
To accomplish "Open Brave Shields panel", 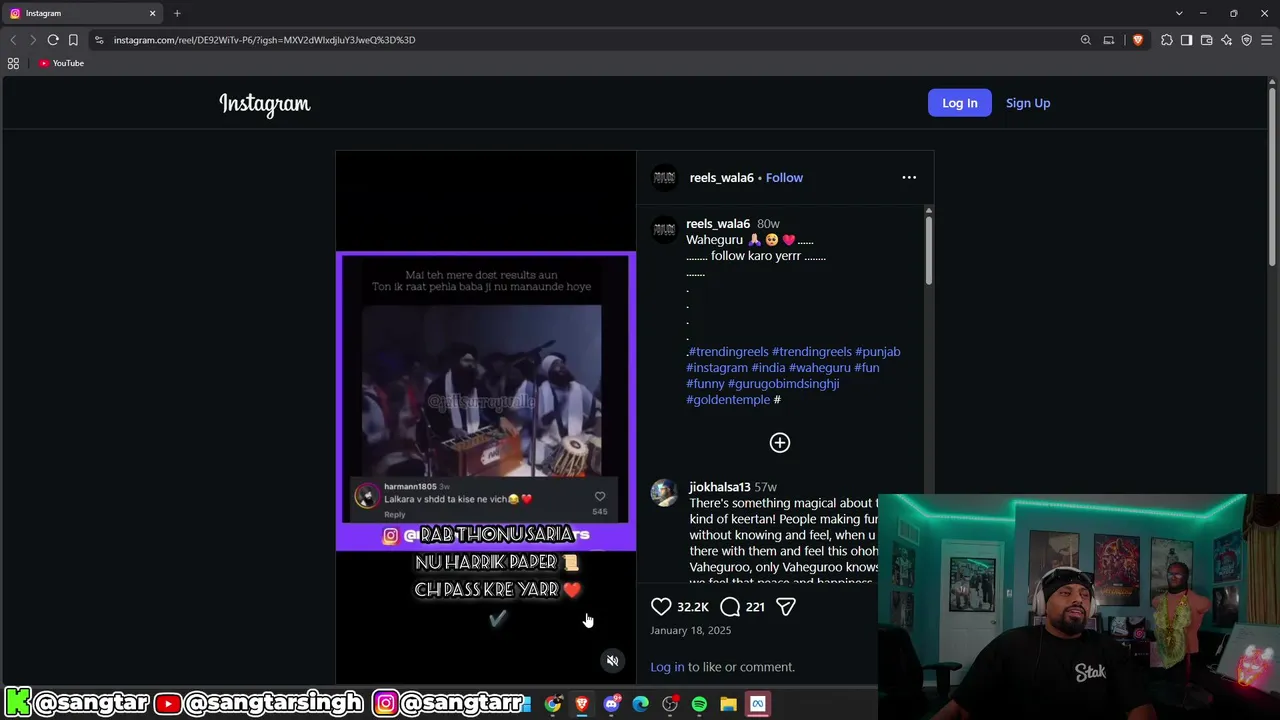I will click(1138, 40).
